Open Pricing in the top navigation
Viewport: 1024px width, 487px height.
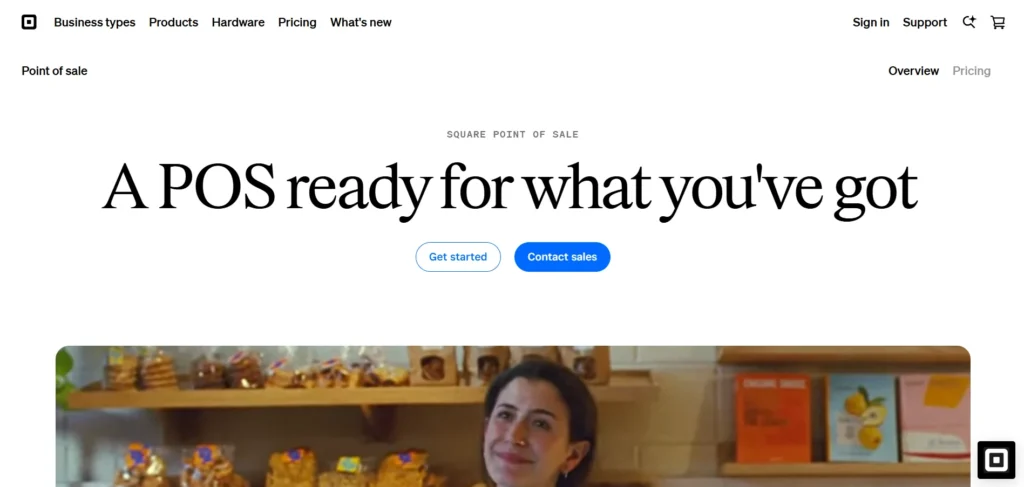297,22
